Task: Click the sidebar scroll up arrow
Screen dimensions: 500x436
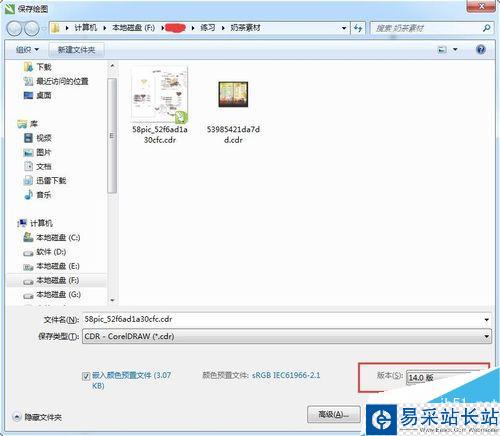Action: [112, 66]
